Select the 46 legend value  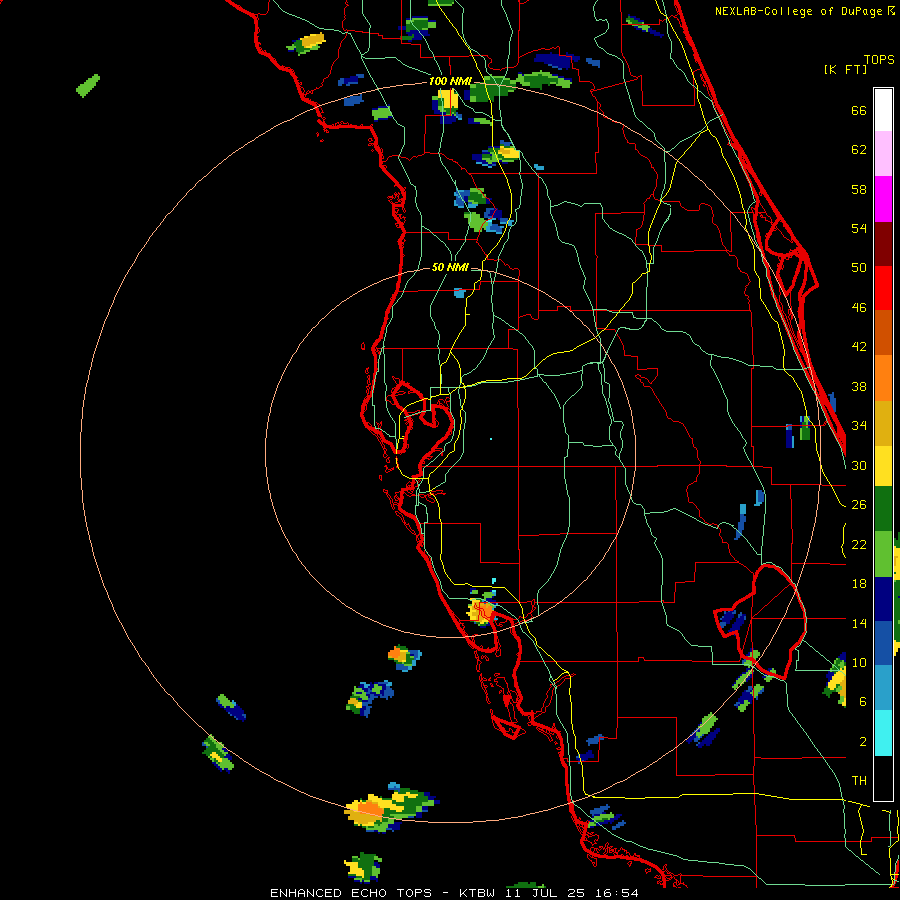pos(859,308)
